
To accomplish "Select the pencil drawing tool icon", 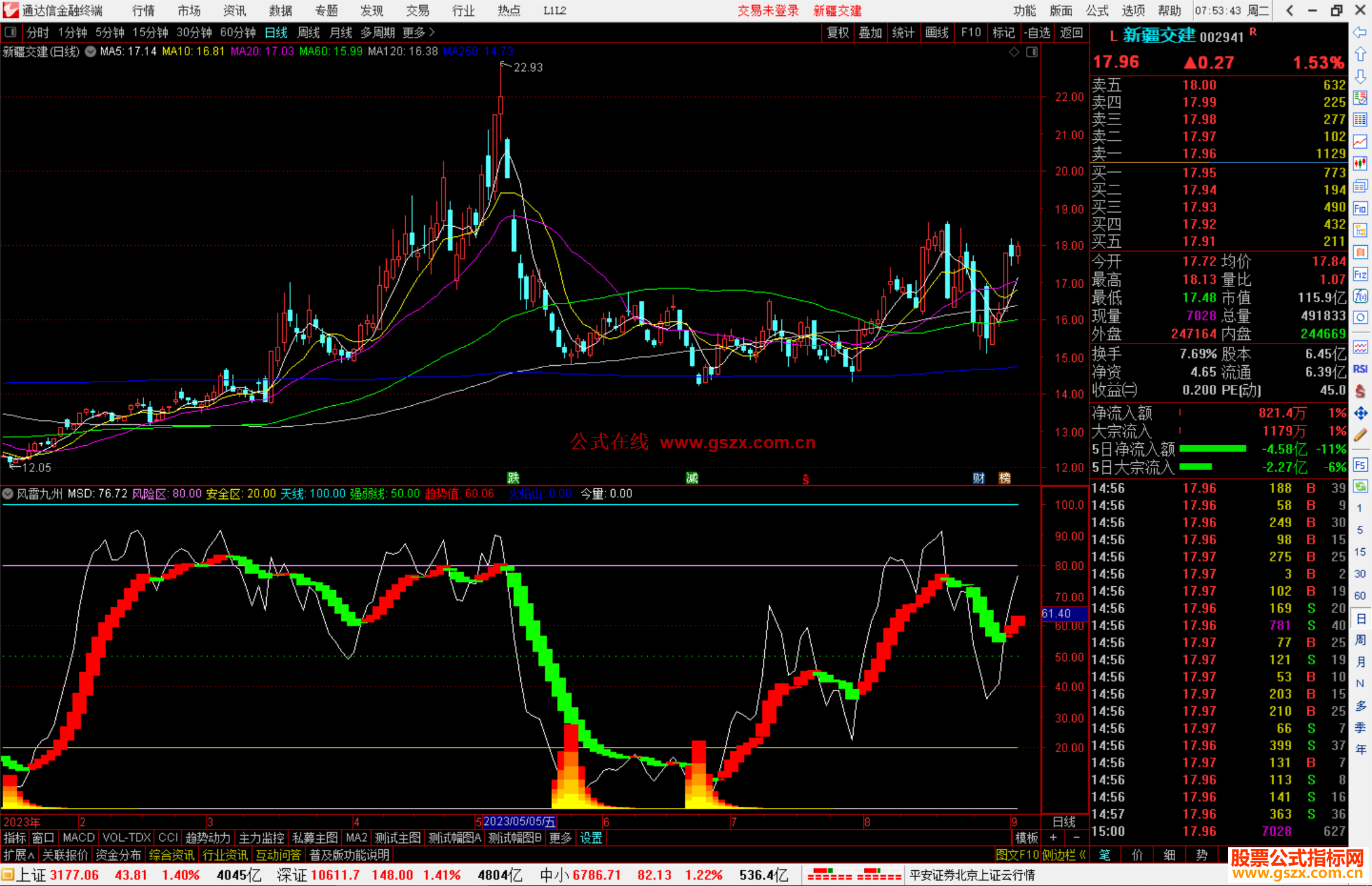I will coord(1360,435).
